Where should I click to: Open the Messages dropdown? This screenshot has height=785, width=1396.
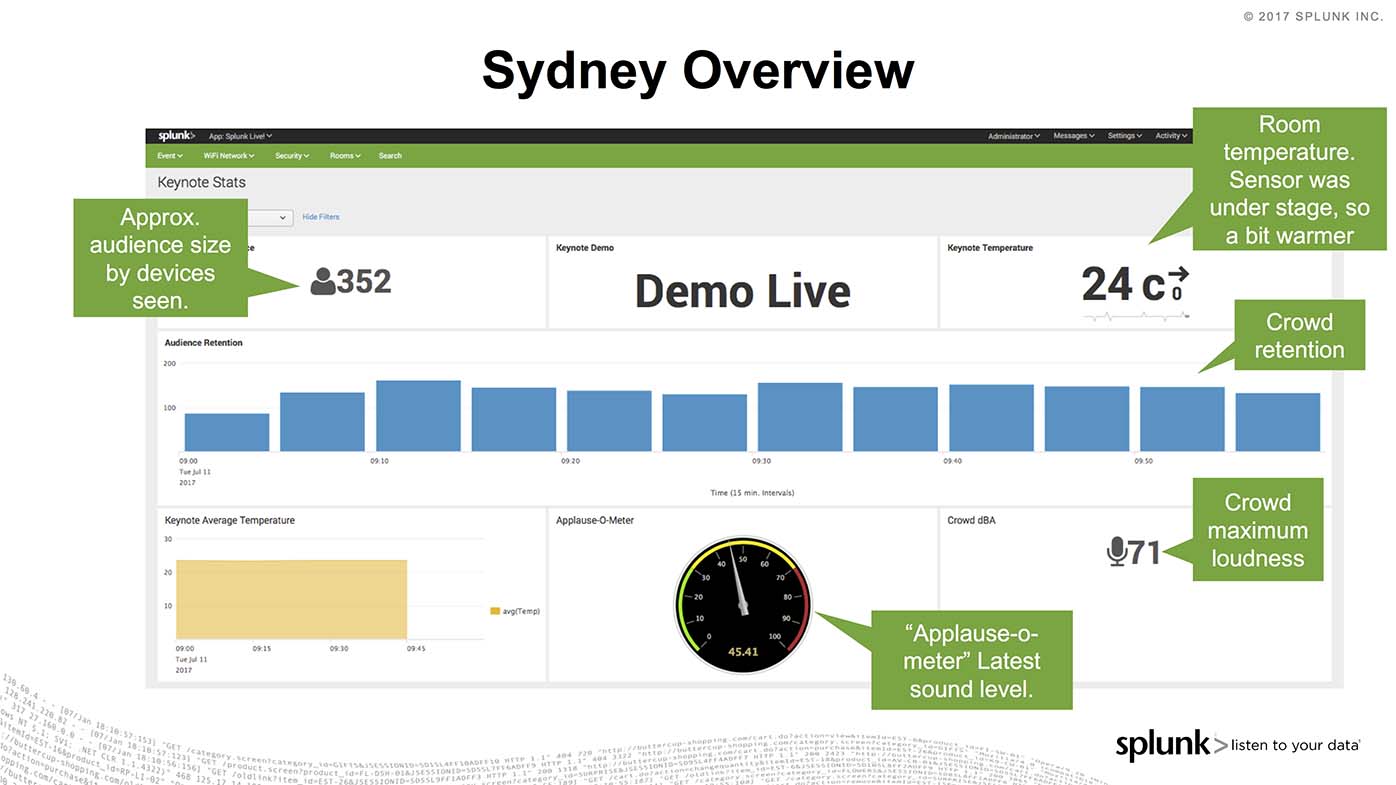pos(1074,136)
